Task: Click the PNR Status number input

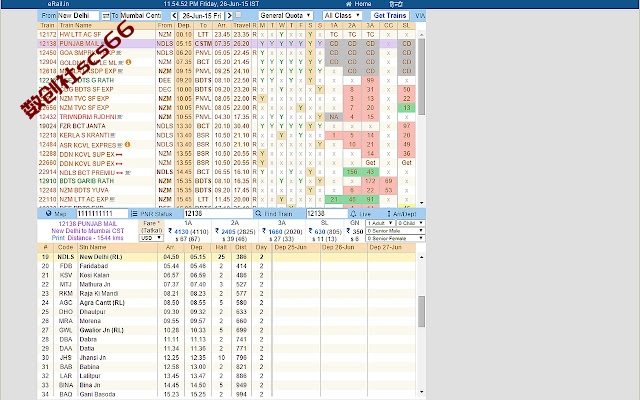Action: click(218, 213)
